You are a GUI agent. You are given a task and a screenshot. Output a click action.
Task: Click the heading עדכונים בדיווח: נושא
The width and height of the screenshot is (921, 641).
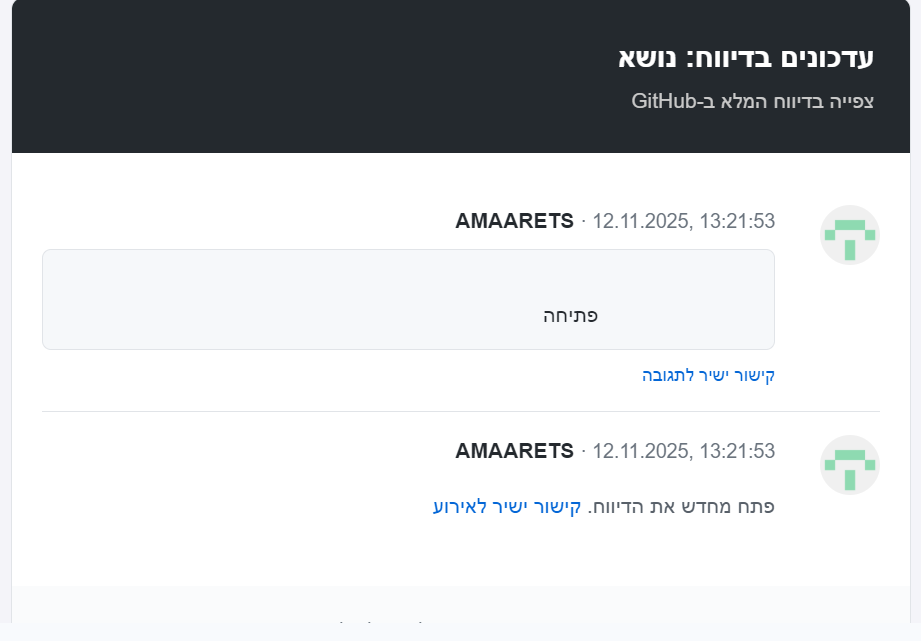pyautogui.click(x=746, y=57)
